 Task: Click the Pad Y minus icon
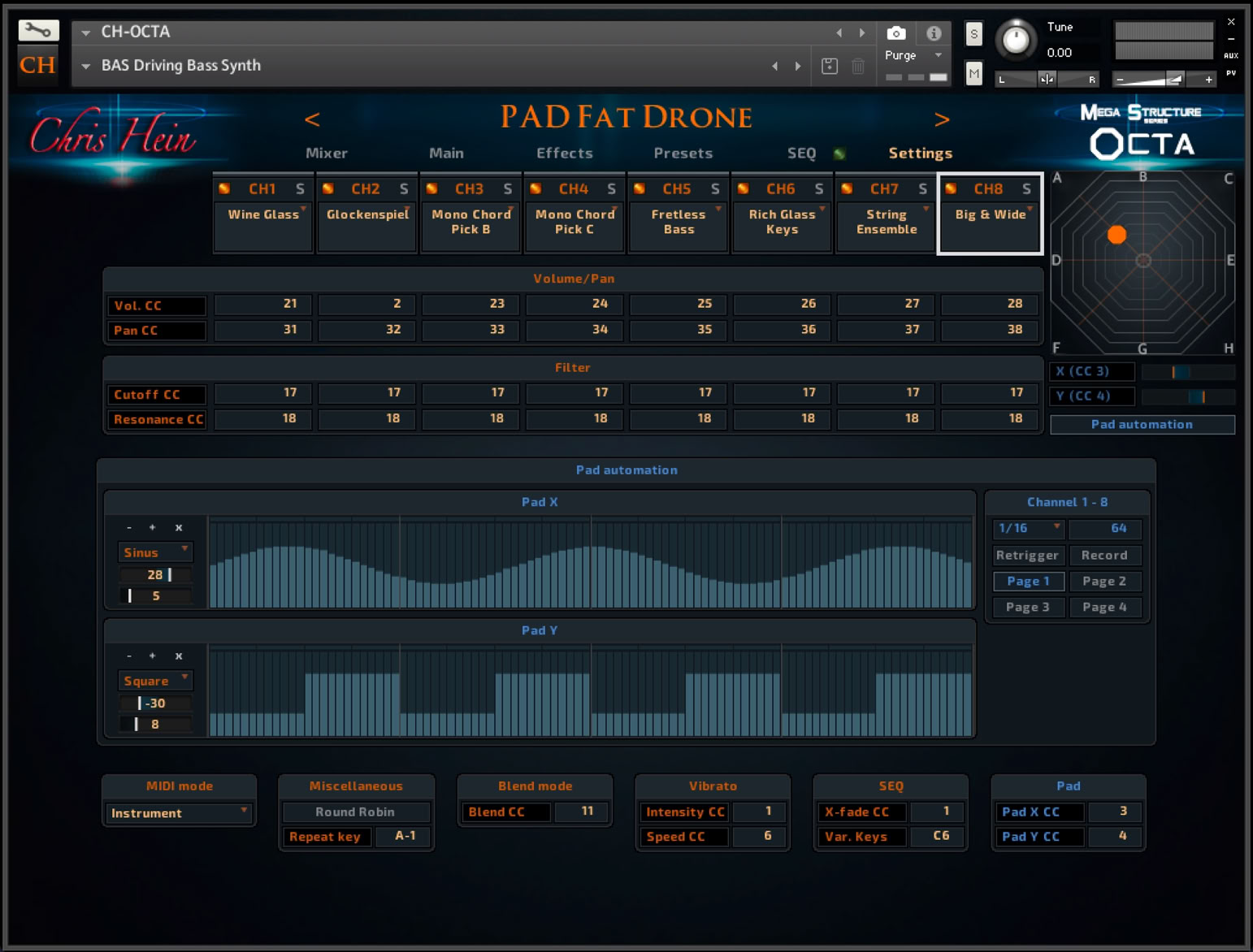tap(129, 656)
